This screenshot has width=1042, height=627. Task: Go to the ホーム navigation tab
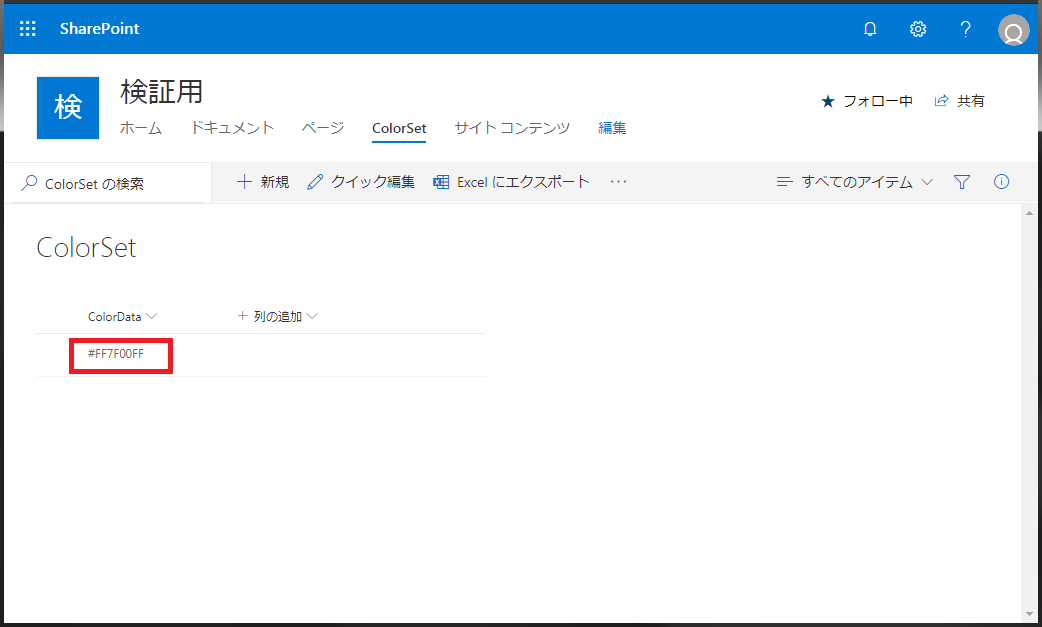tap(141, 128)
